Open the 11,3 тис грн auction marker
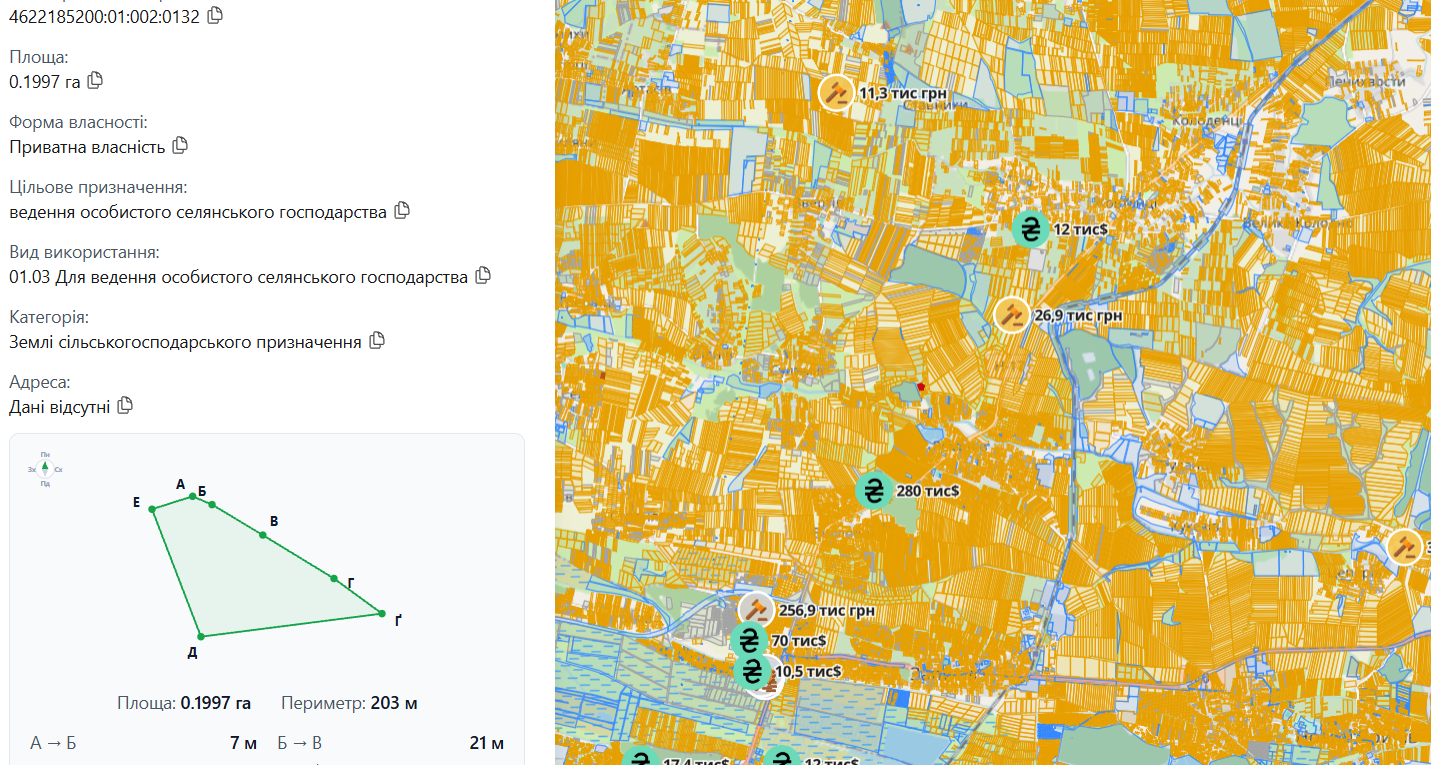1431x765 pixels. (836, 93)
